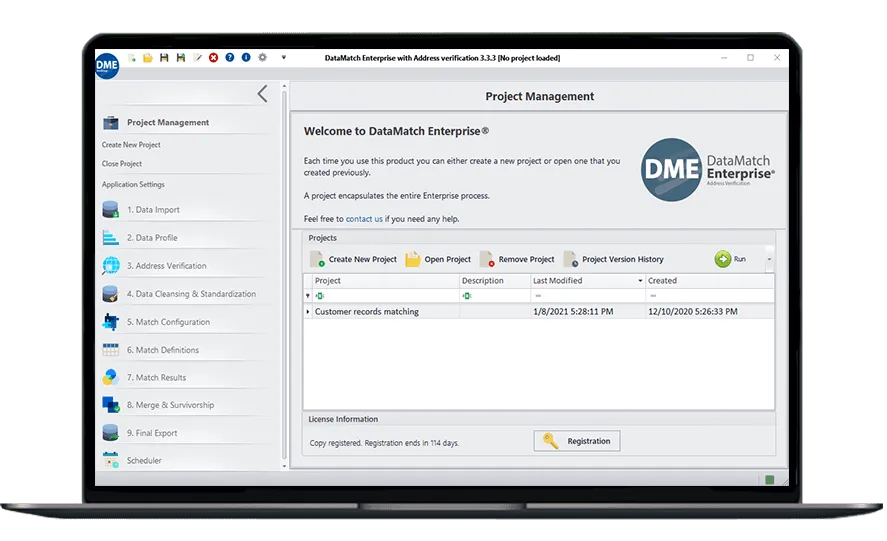
Task: Click the green Run button
Action: click(730, 259)
